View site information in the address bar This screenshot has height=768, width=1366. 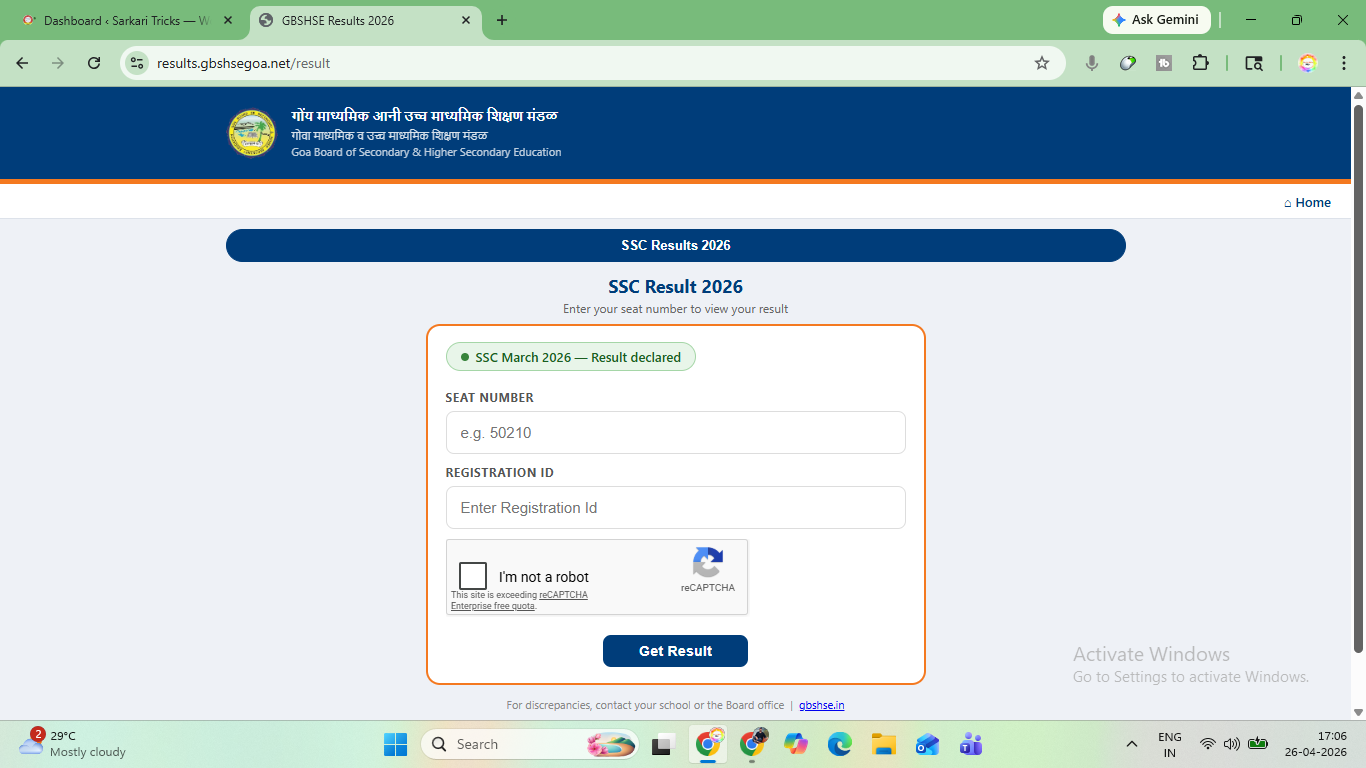click(136, 62)
